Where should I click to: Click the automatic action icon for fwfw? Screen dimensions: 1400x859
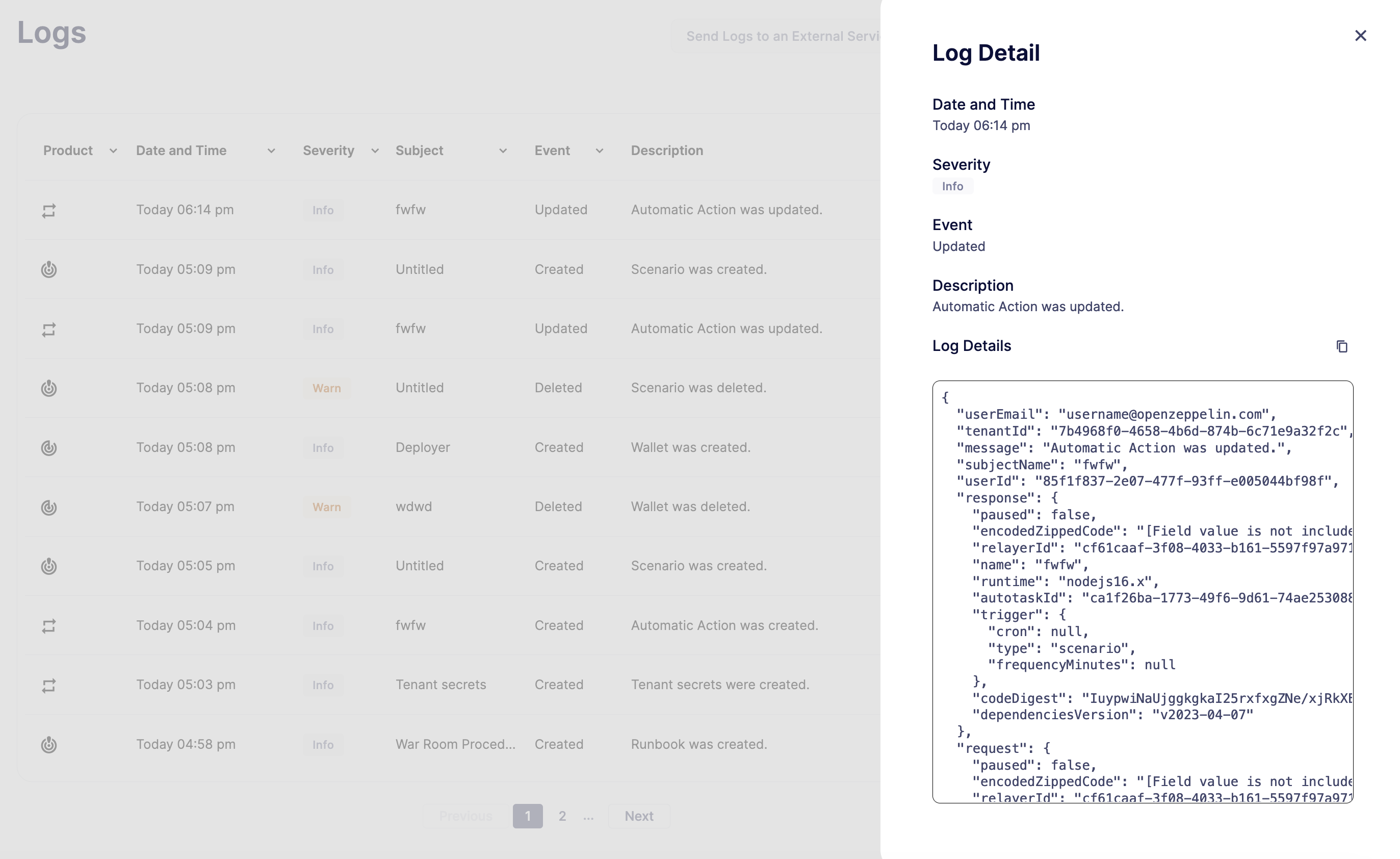tap(48, 210)
